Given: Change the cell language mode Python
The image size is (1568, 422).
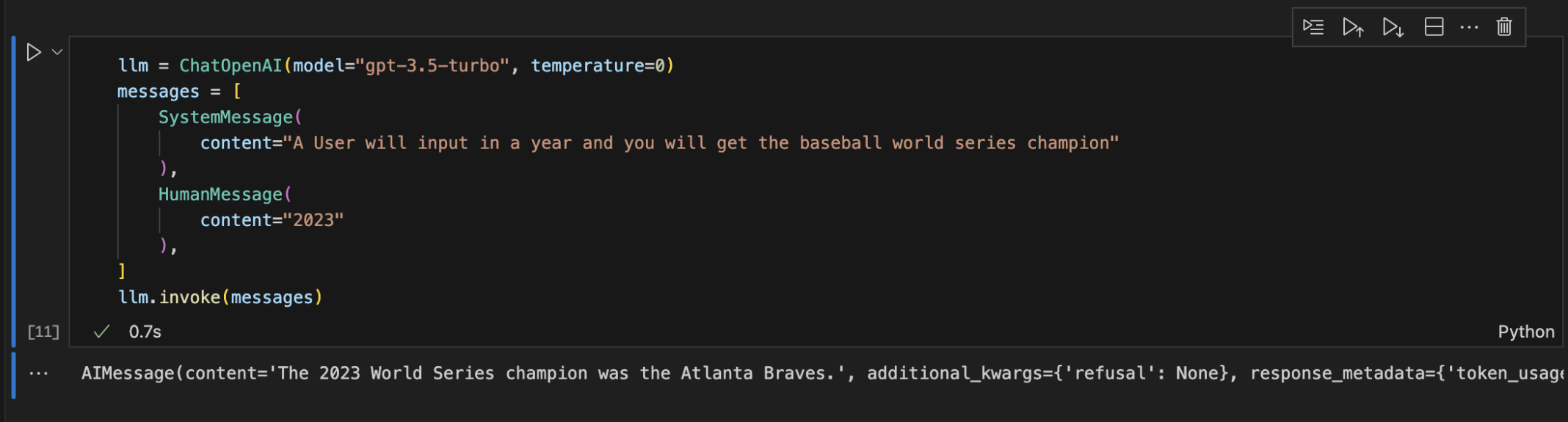Looking at the screenshot, I should (1525, 332).
